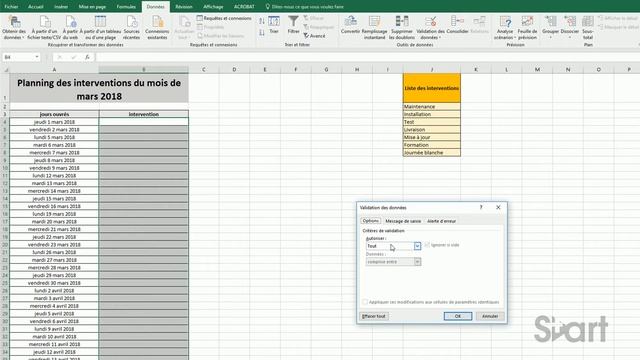Viewport: 640px width, 360px height.
Task: Click the Name Box showing B4
Action: click(x=18, y=57)
